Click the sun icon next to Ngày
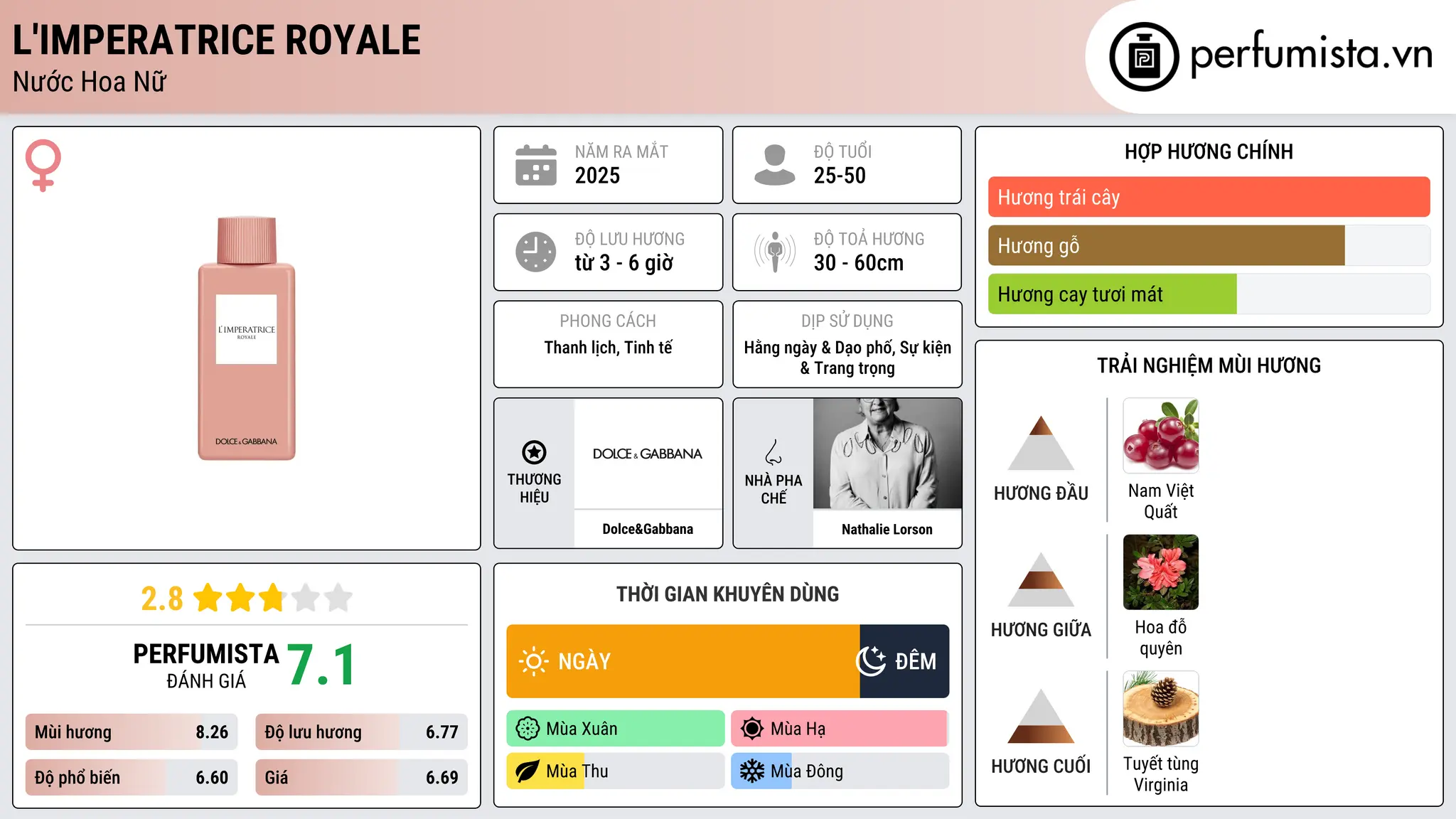The width and height of the screenshot is (1456, 819). pos(533,661)
